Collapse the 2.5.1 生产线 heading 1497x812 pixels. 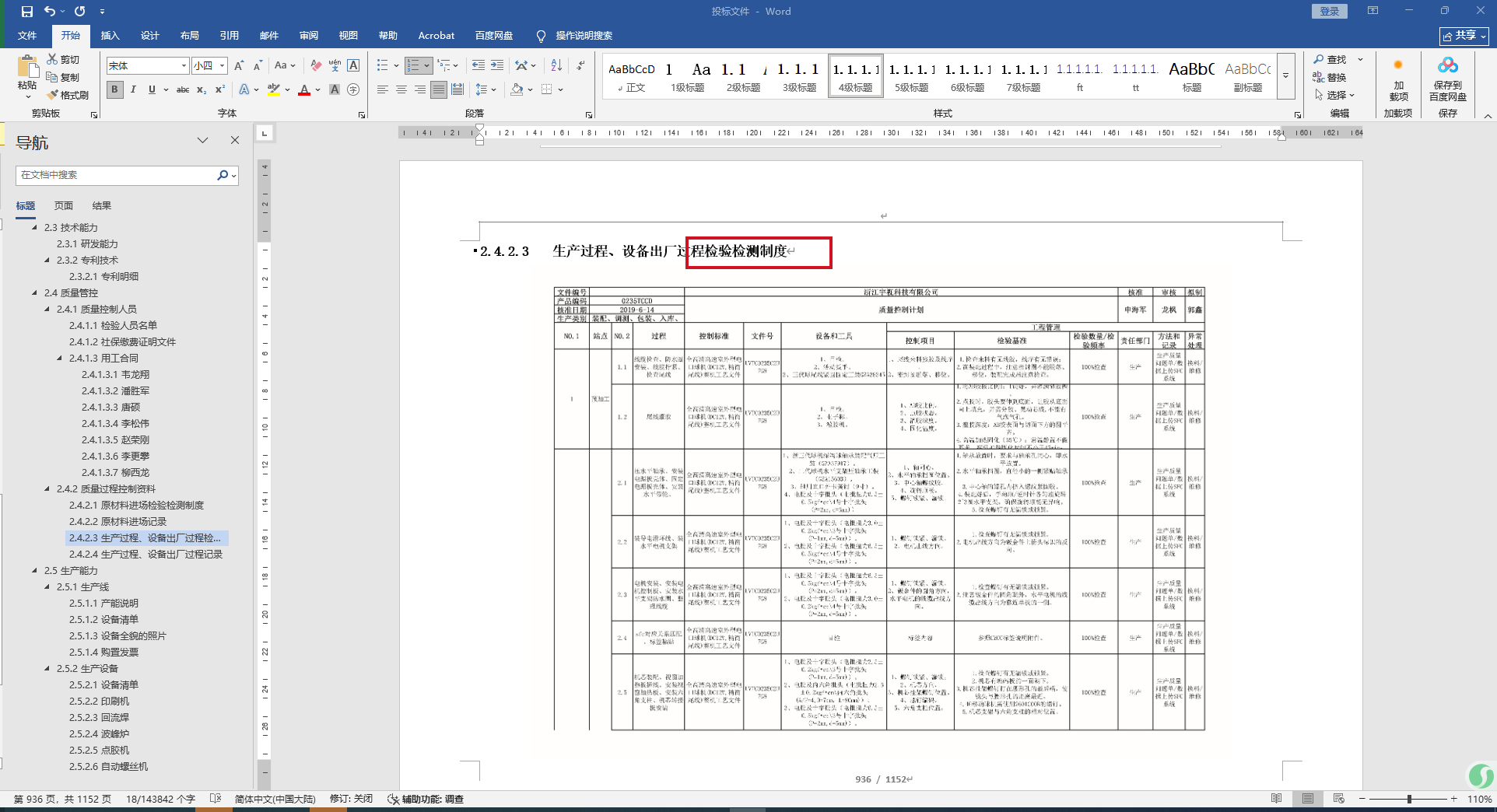[47, 587]
